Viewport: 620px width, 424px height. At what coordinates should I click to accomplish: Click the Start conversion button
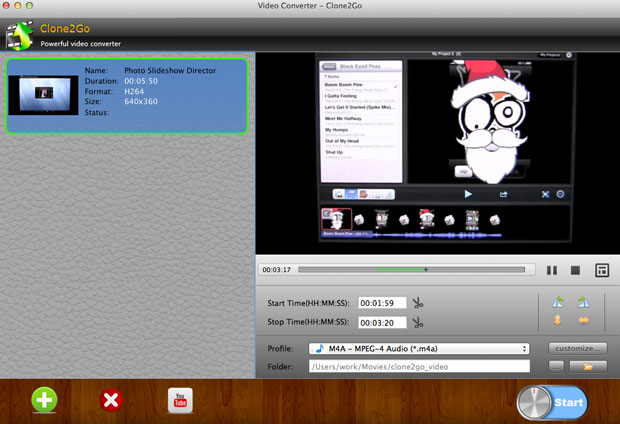tap(553, 401)
